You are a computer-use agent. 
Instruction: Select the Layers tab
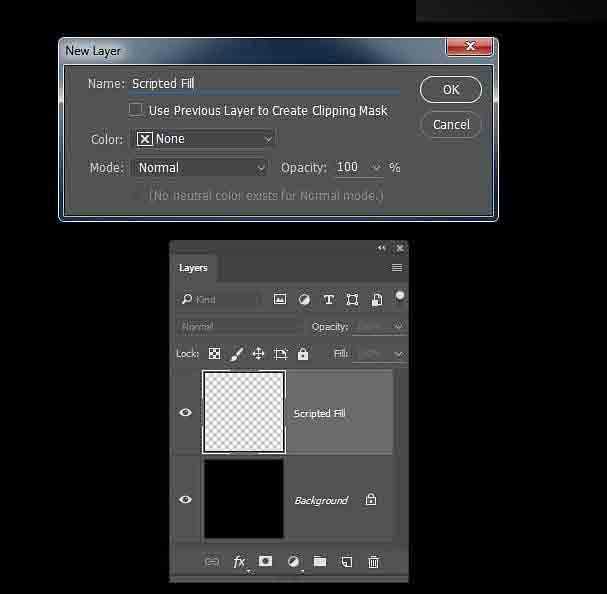tap(193, 268)
